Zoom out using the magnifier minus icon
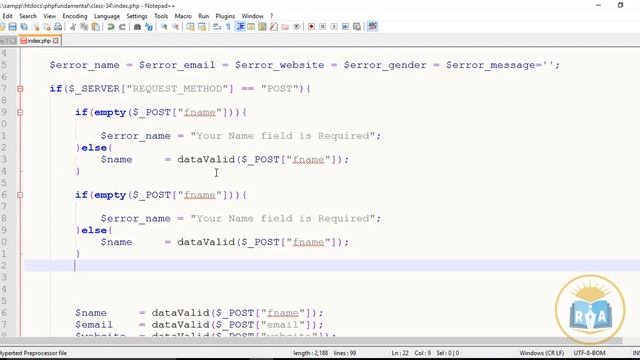The image size is (640, 360). (x=175, y=27)
